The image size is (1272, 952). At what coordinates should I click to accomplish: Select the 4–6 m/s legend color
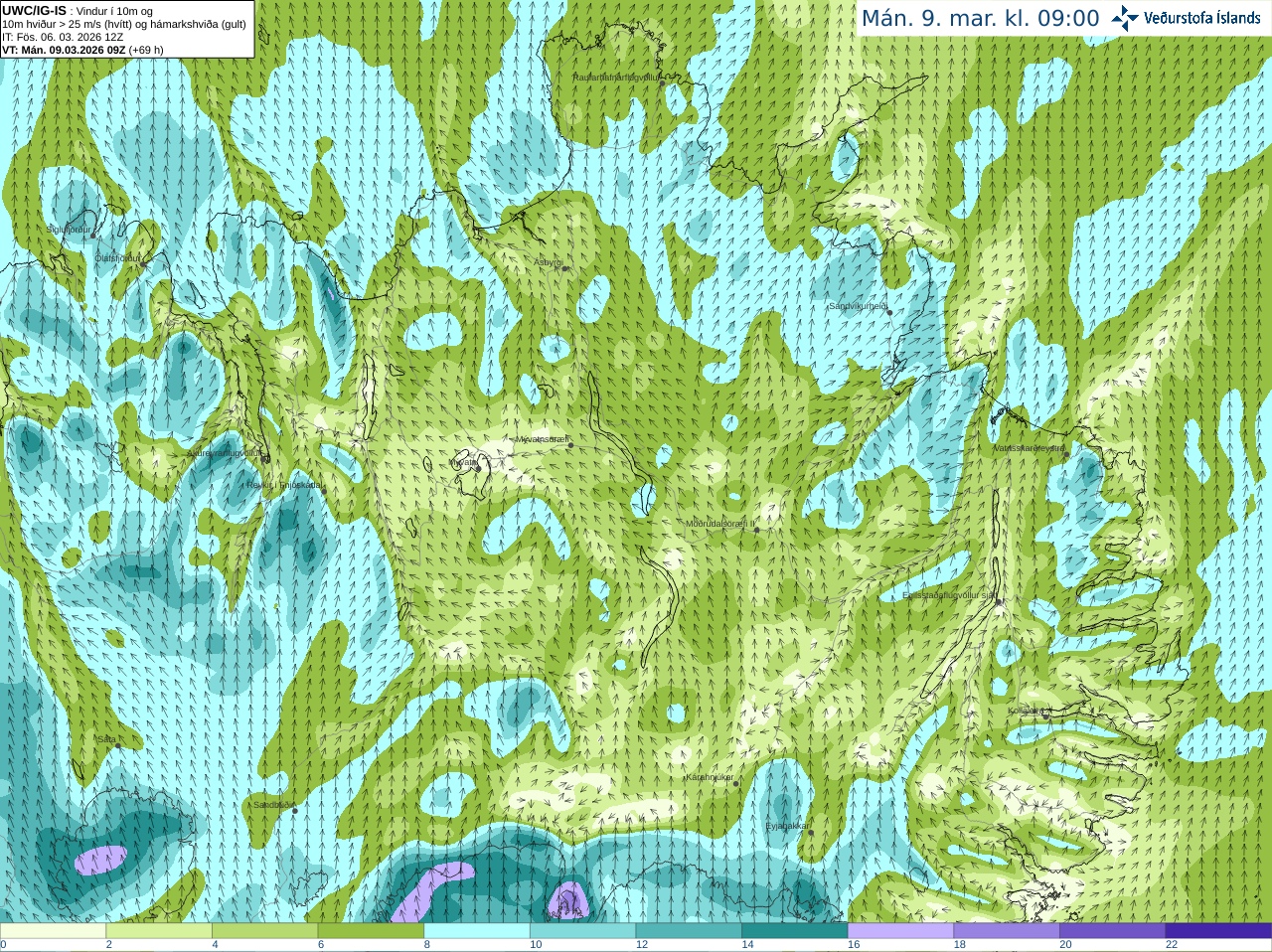click(x=264, y=931)
